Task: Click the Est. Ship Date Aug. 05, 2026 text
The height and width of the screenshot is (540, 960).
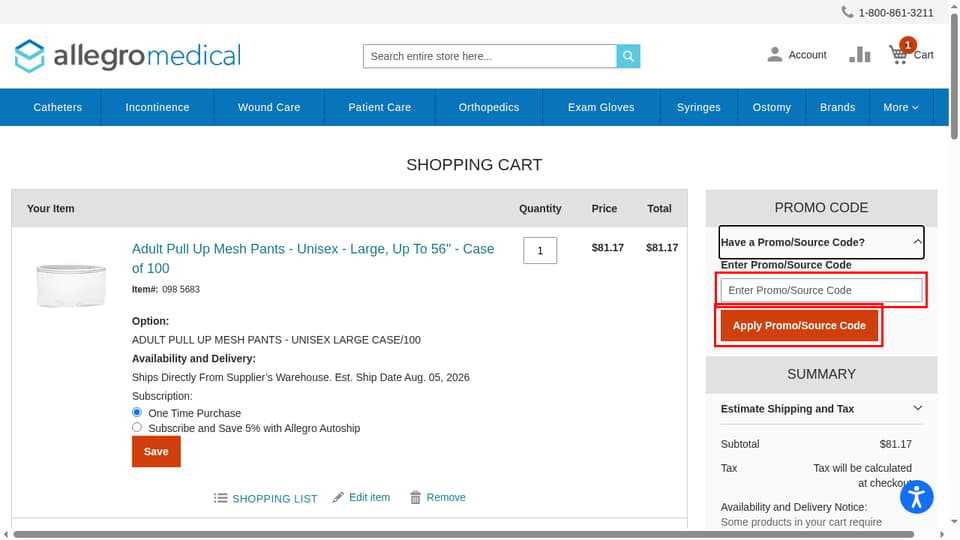Action: click(x=402, y=377)
